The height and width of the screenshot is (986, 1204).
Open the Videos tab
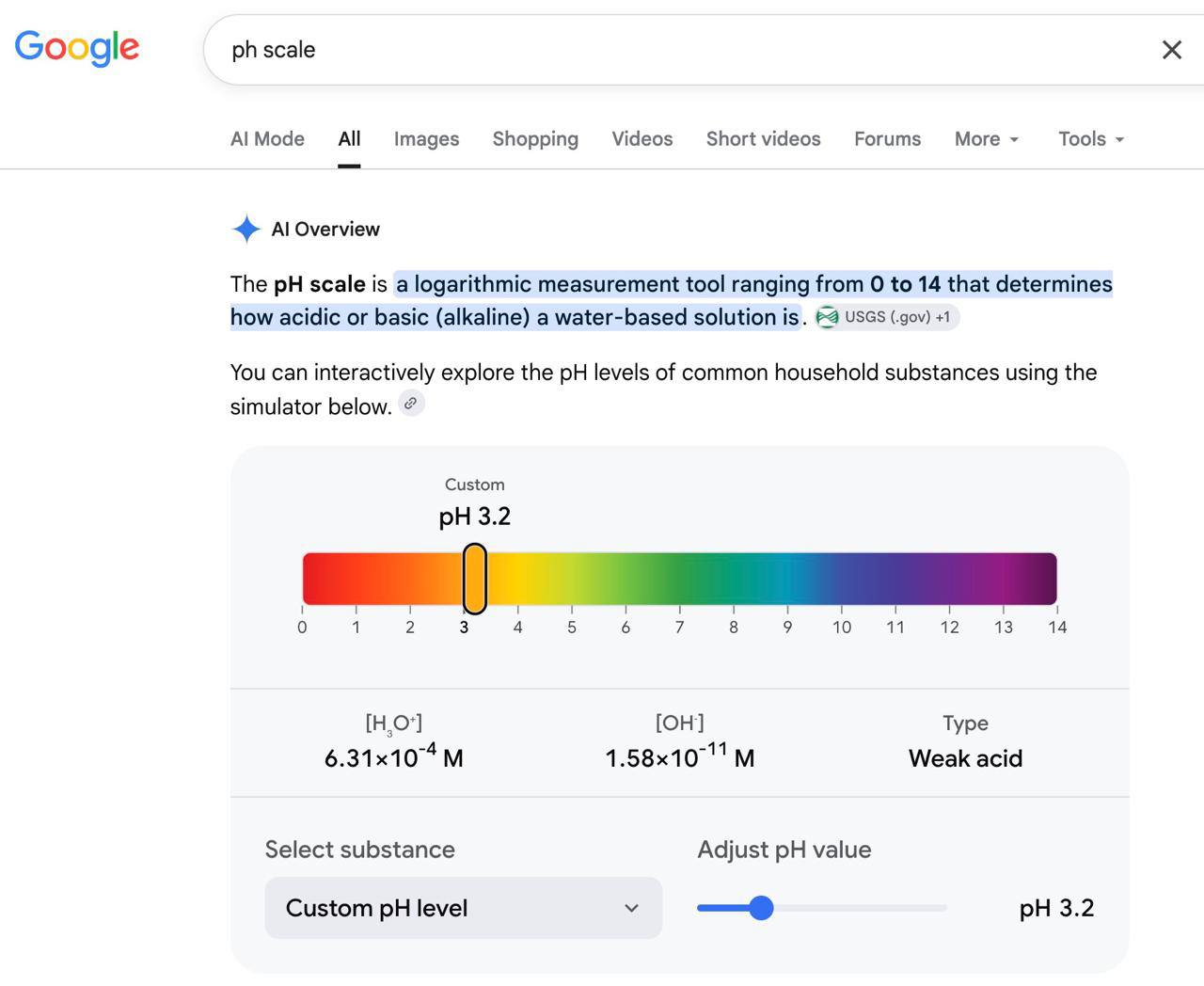coord(642,138)
